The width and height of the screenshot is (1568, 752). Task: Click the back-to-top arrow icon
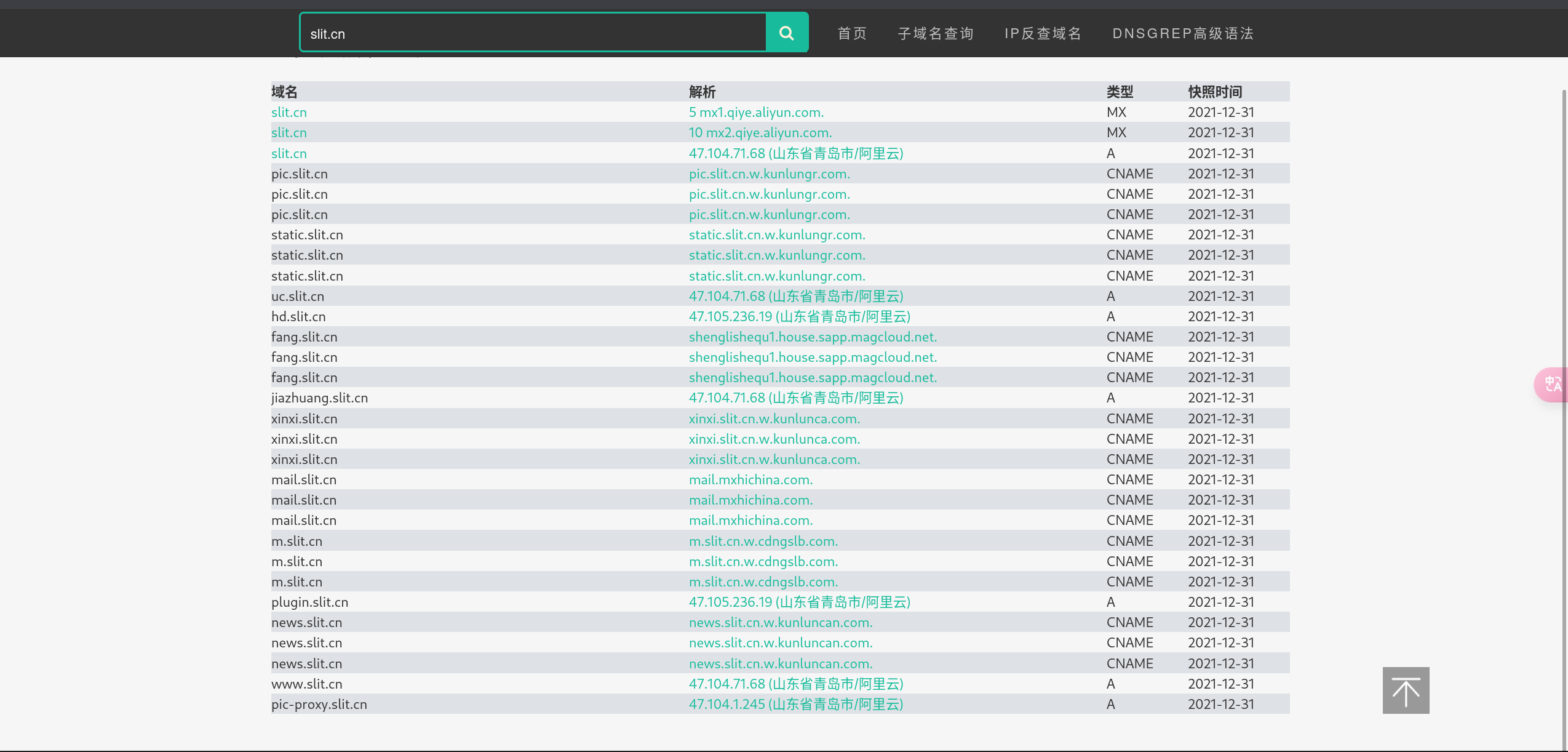click(x=1405, y=690)
